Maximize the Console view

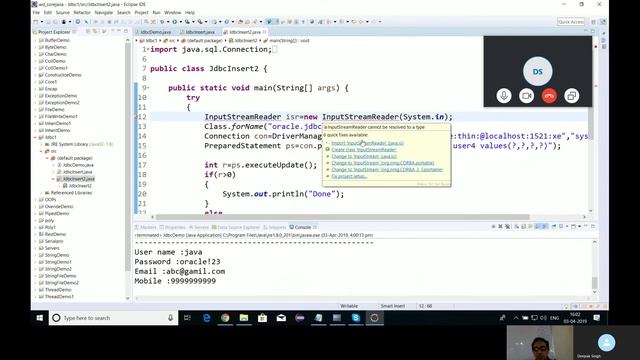[593, 227]
